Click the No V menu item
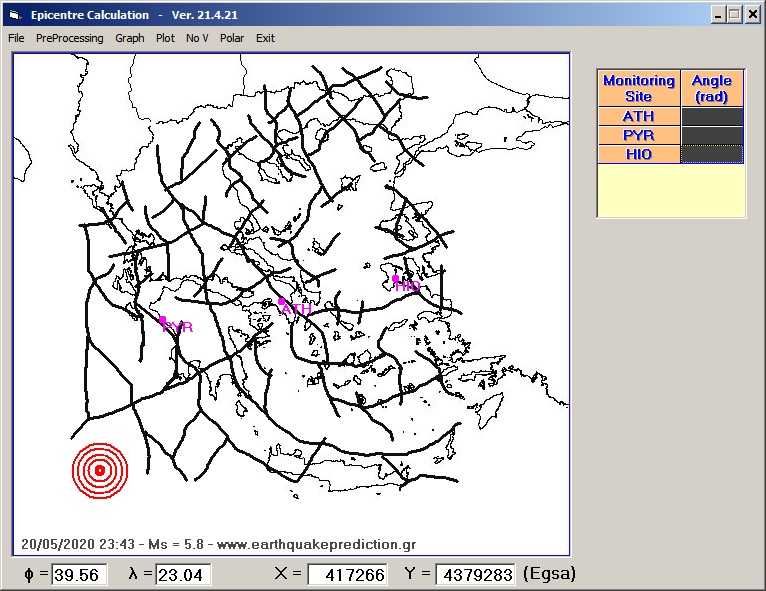The image size is (766, 591). (x=197, y=38)
